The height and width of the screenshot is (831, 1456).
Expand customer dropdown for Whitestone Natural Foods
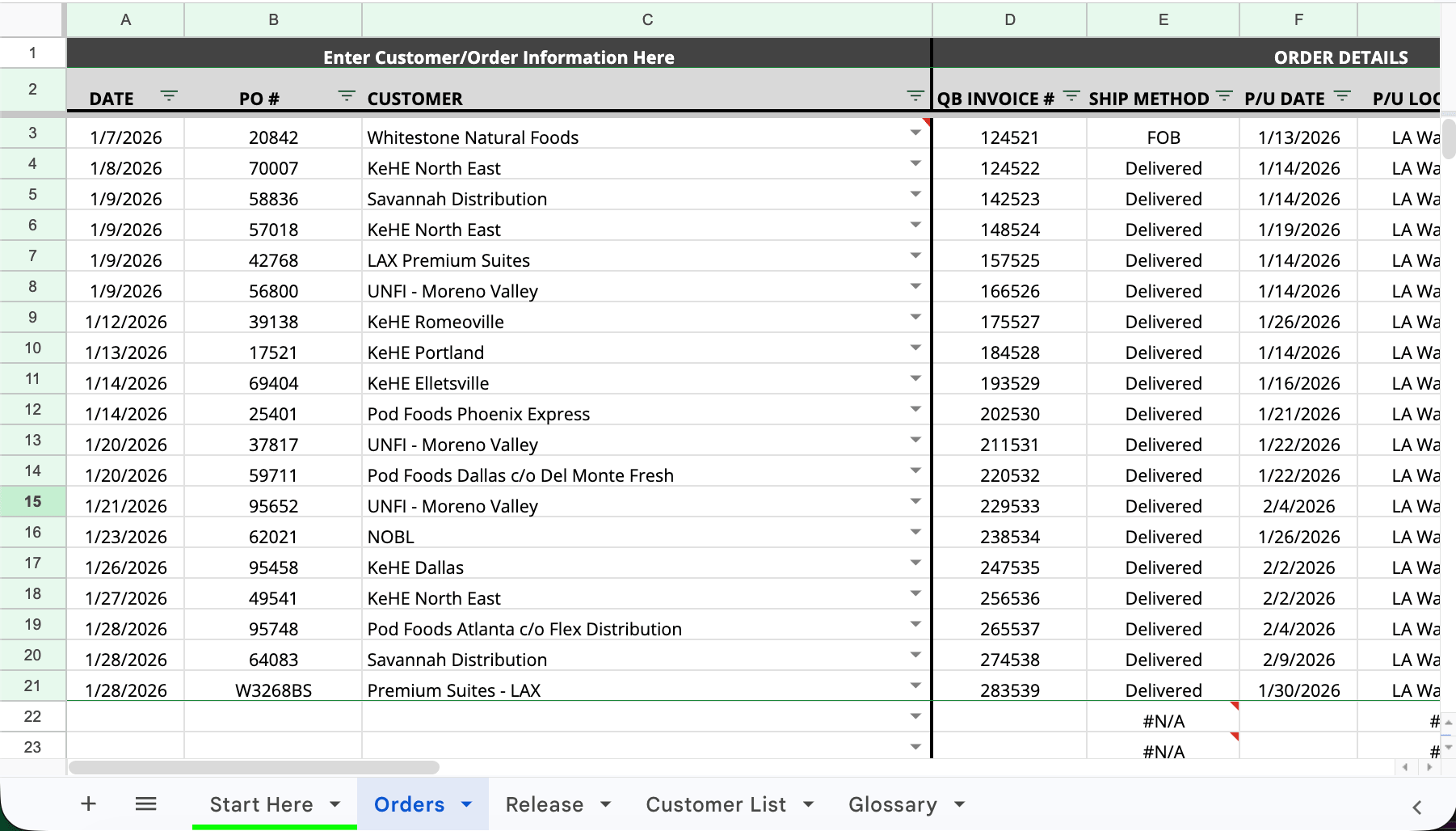coord(915,133)
